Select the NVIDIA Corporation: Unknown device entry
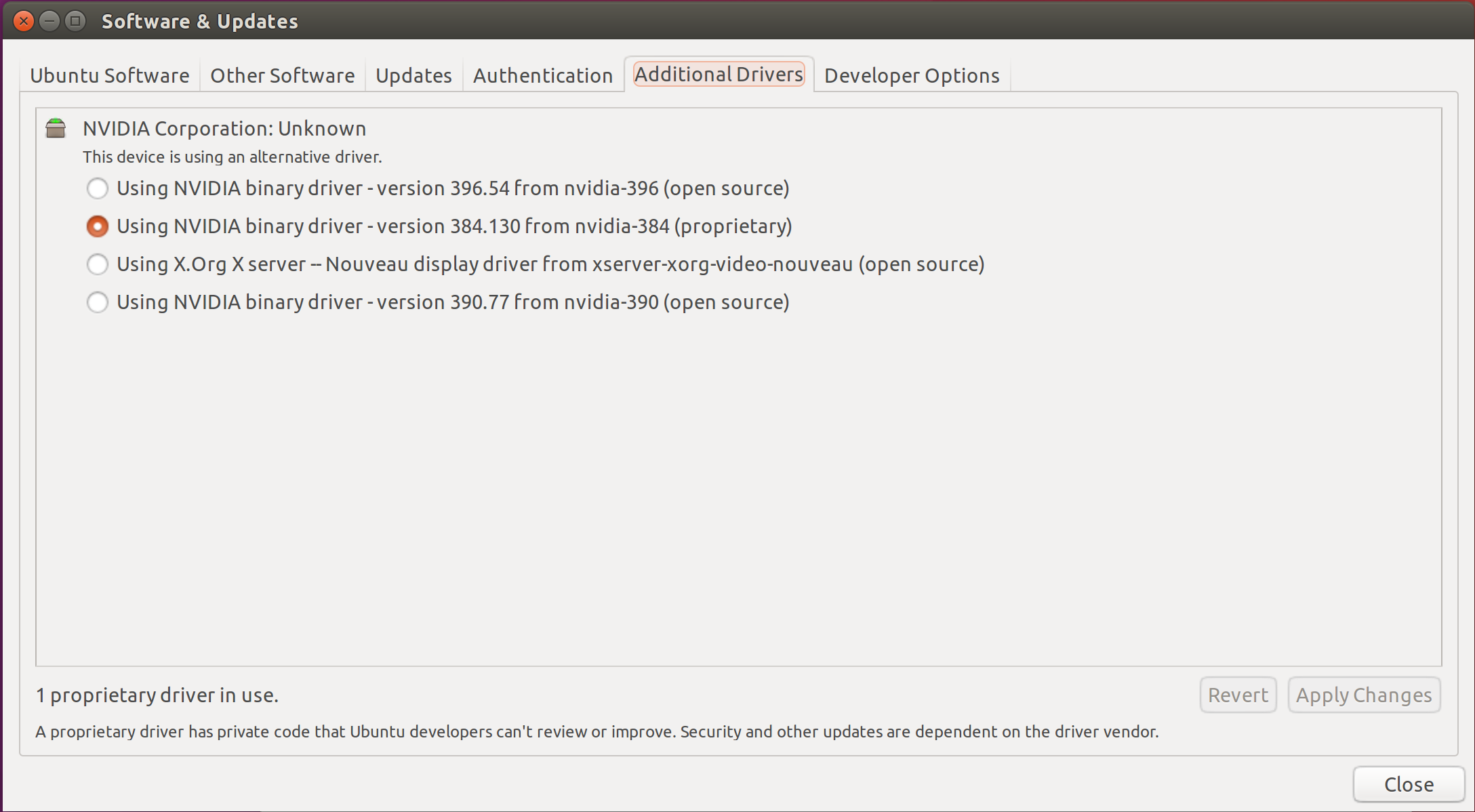1475x812 pixels. [224, 128]
